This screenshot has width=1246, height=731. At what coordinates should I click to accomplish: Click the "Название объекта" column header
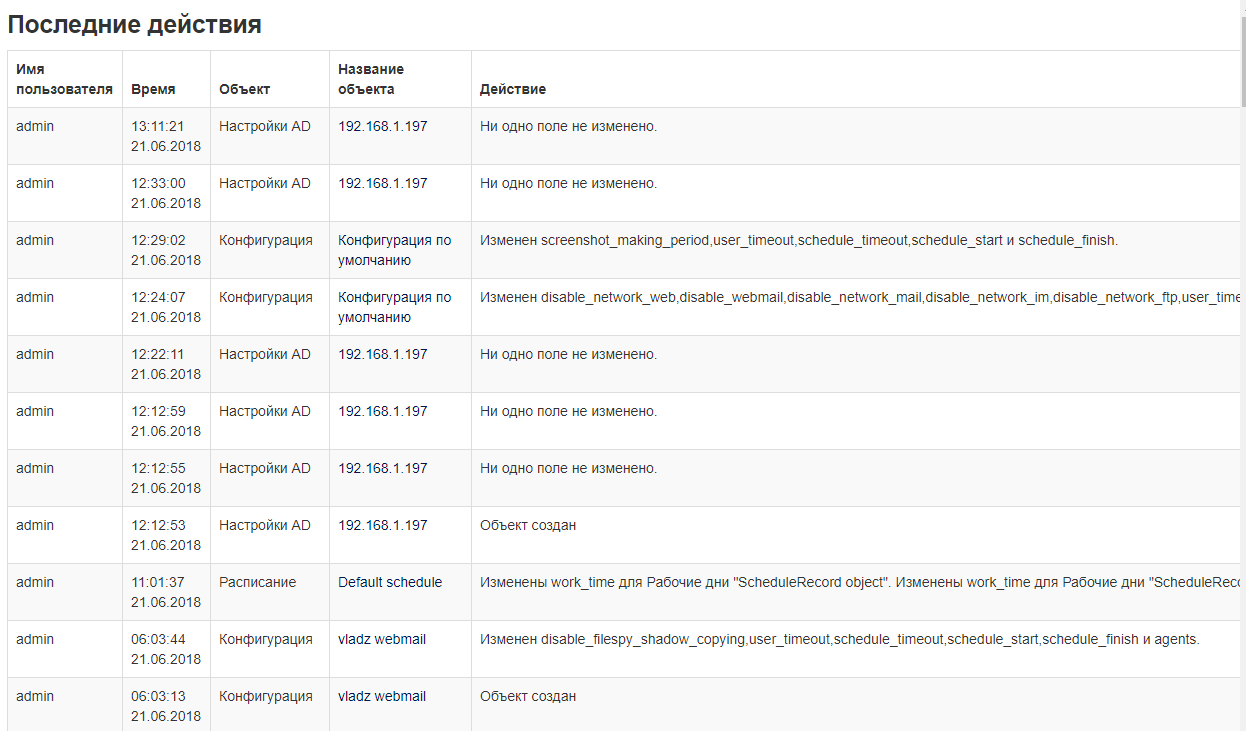(x=371, y=79)
